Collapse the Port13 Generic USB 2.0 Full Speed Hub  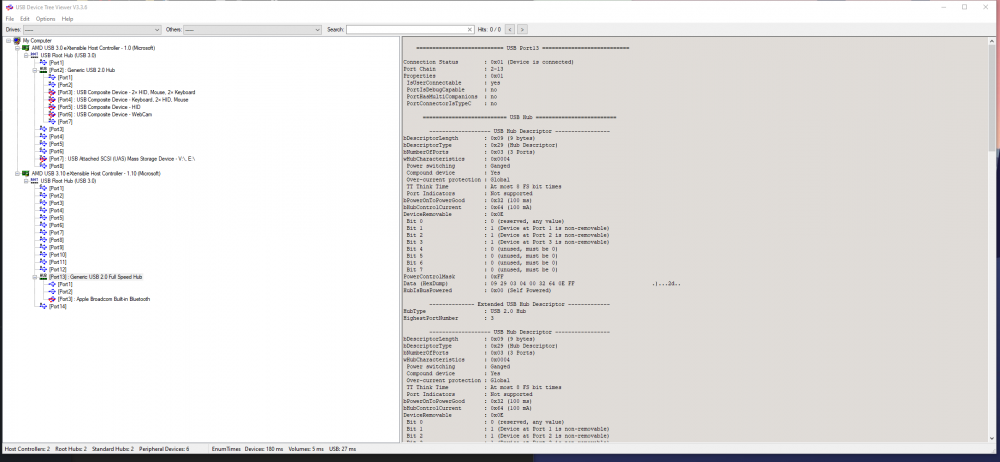35,277
